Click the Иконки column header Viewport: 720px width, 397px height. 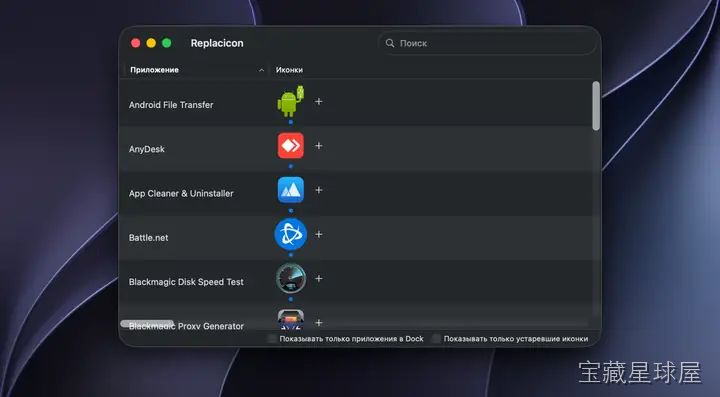coord(289,70)
